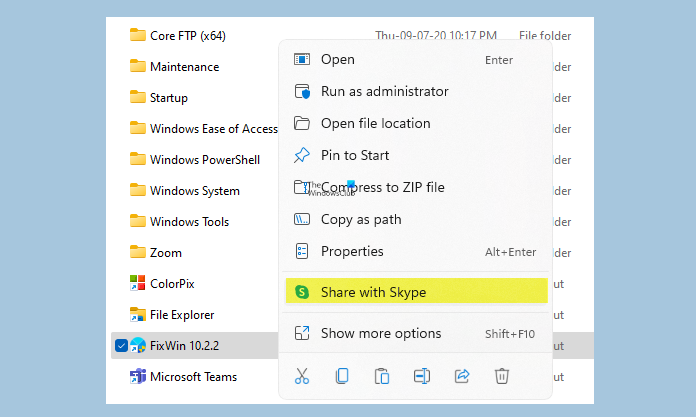696x417 pixels.
Task: Click the Maintenance folder icon
Action: coord(138,66)
